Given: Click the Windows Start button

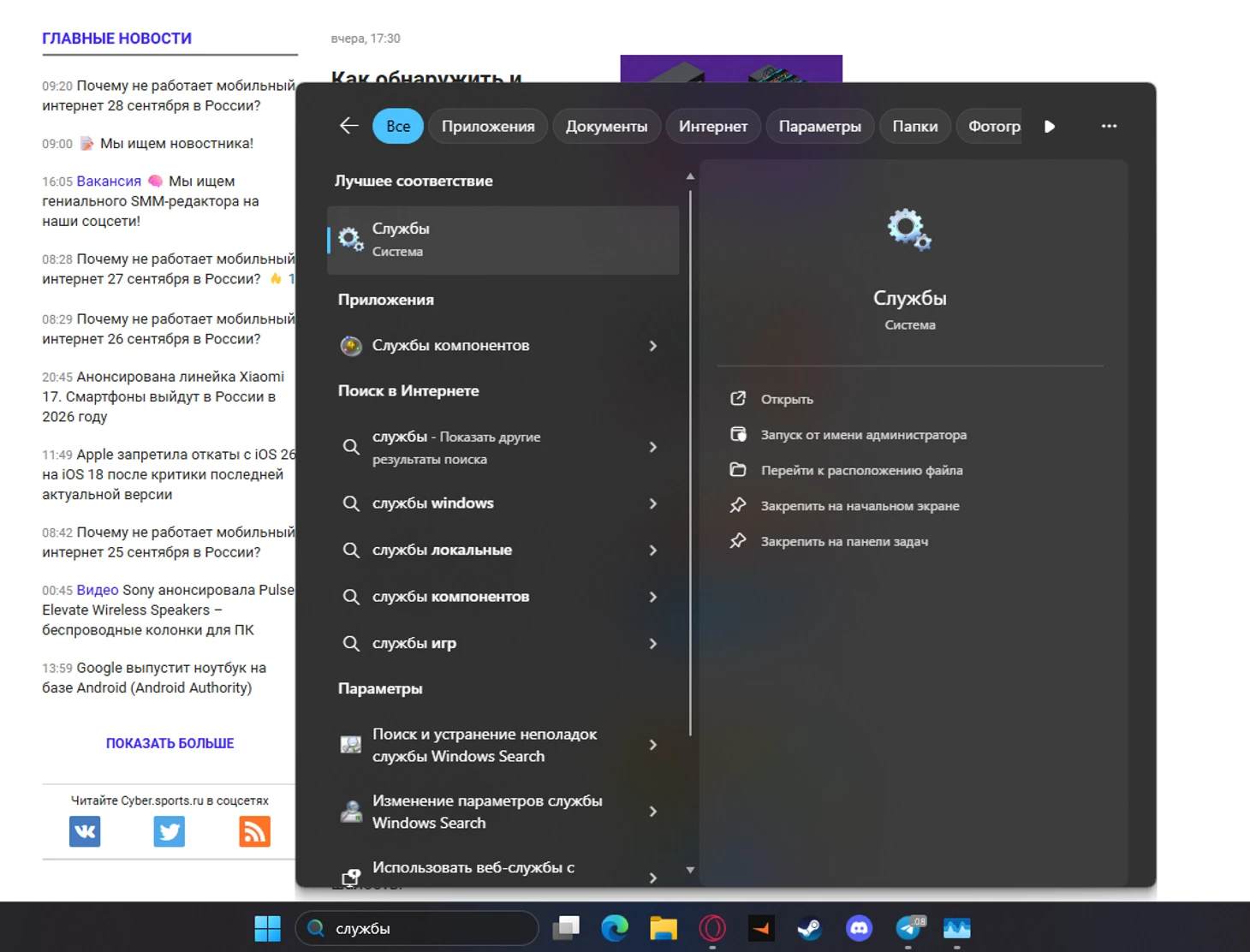Looking at the screenshot, I should tap(267, 928).
